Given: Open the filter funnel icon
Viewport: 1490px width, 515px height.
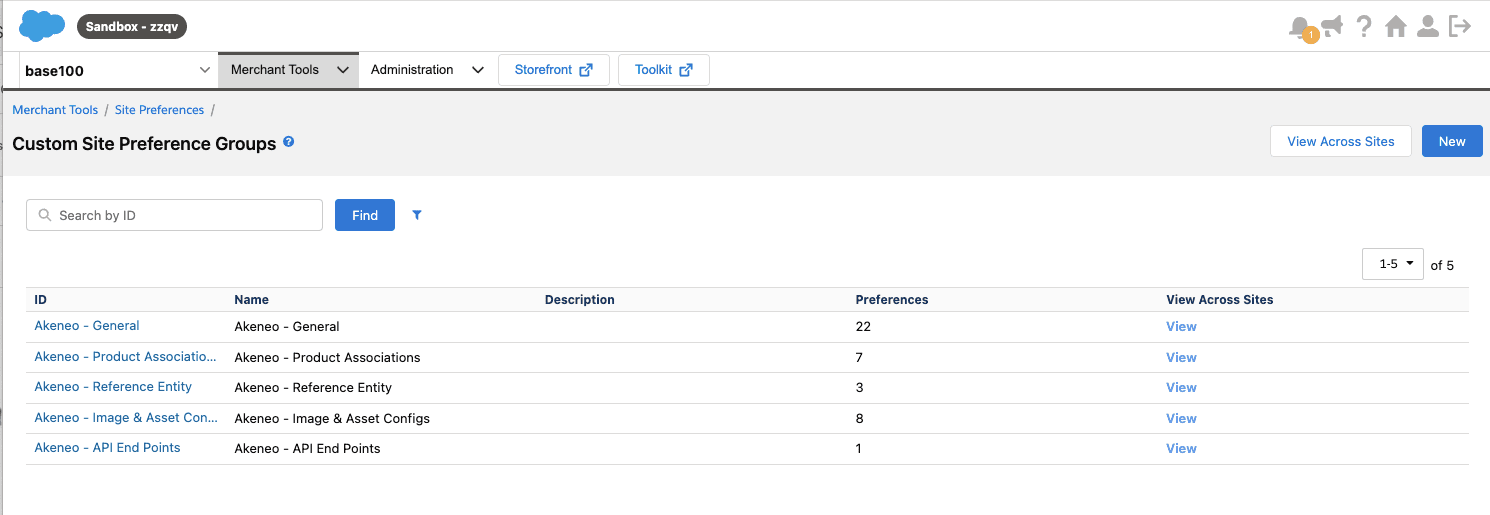Looking at the screenshot, I should click(x=417, y=215).
